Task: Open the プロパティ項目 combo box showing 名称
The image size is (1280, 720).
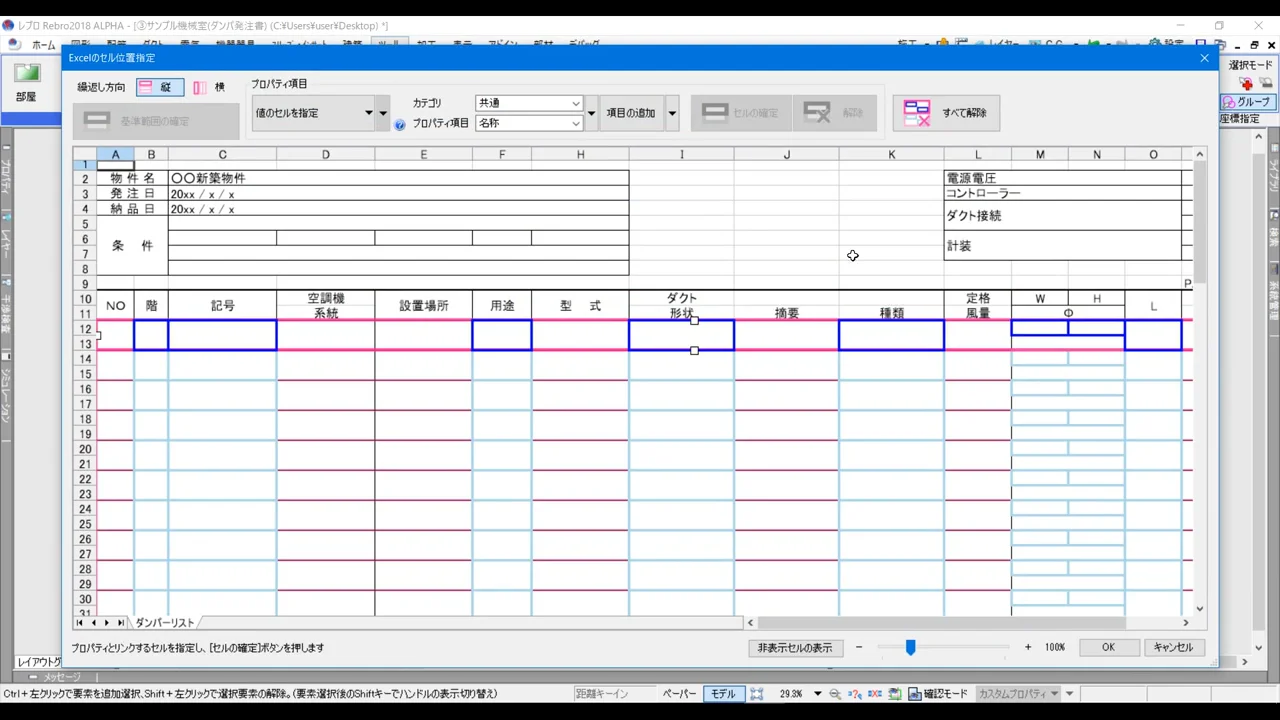Action: [529, 123]
